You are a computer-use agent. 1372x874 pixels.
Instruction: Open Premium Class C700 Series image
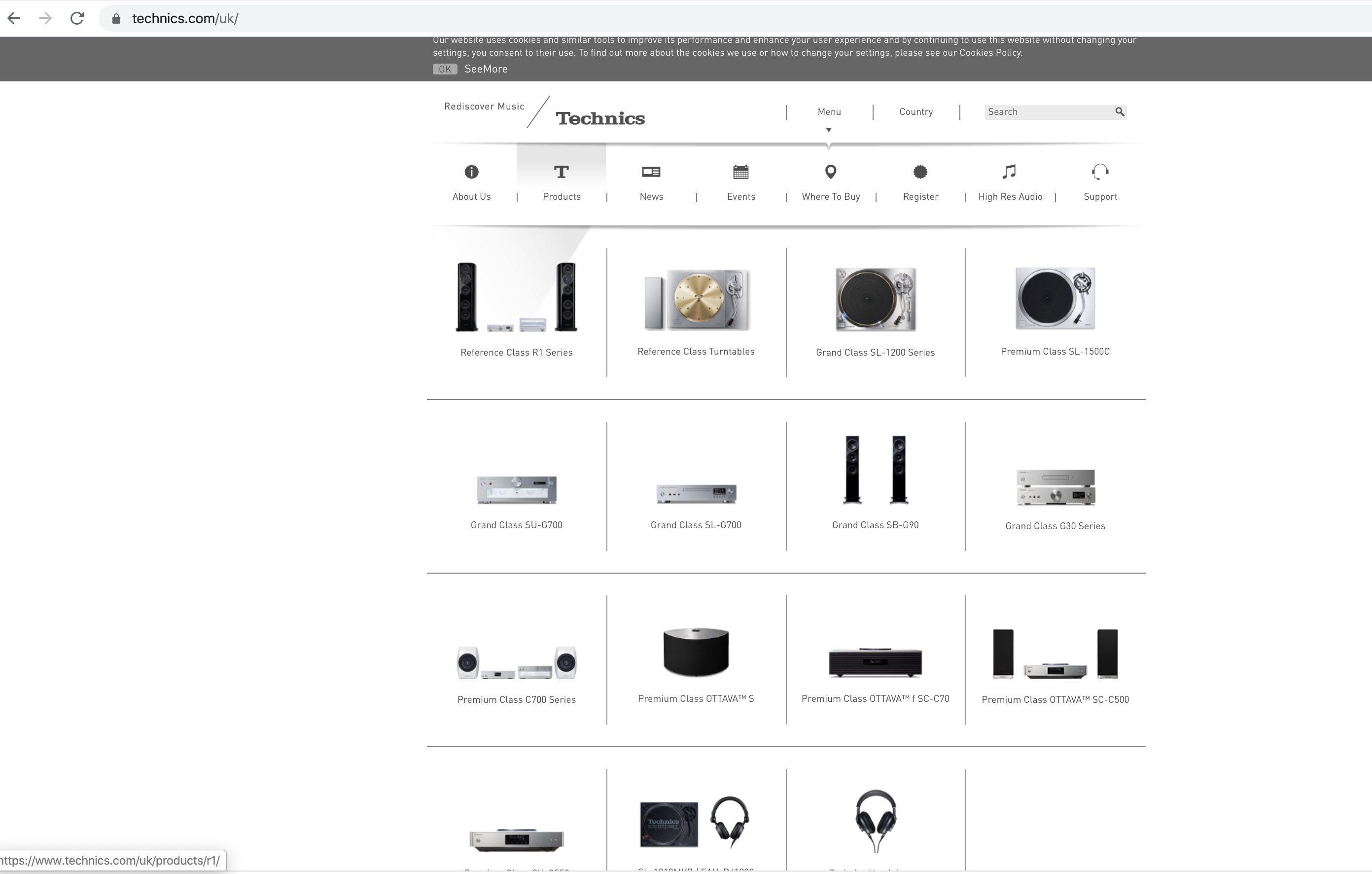point(516,662)
